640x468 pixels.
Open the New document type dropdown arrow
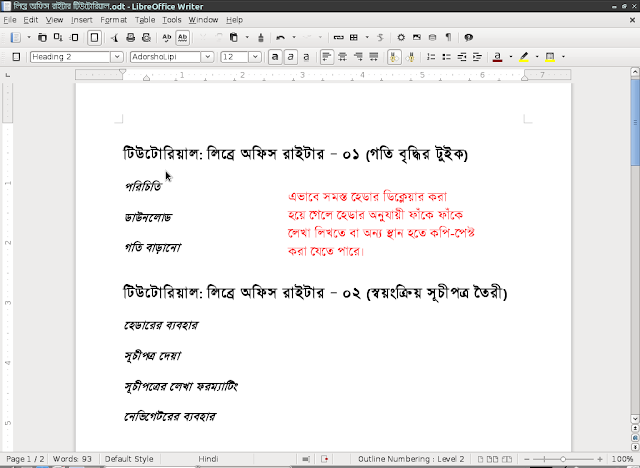tap(29, 38)
